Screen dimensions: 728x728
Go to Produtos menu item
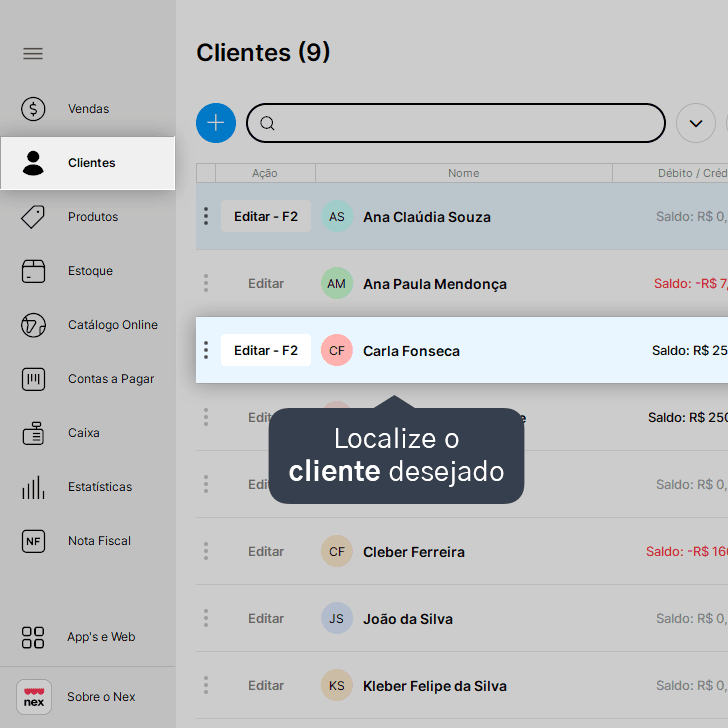pyautogui.click(x=93, y=217)
